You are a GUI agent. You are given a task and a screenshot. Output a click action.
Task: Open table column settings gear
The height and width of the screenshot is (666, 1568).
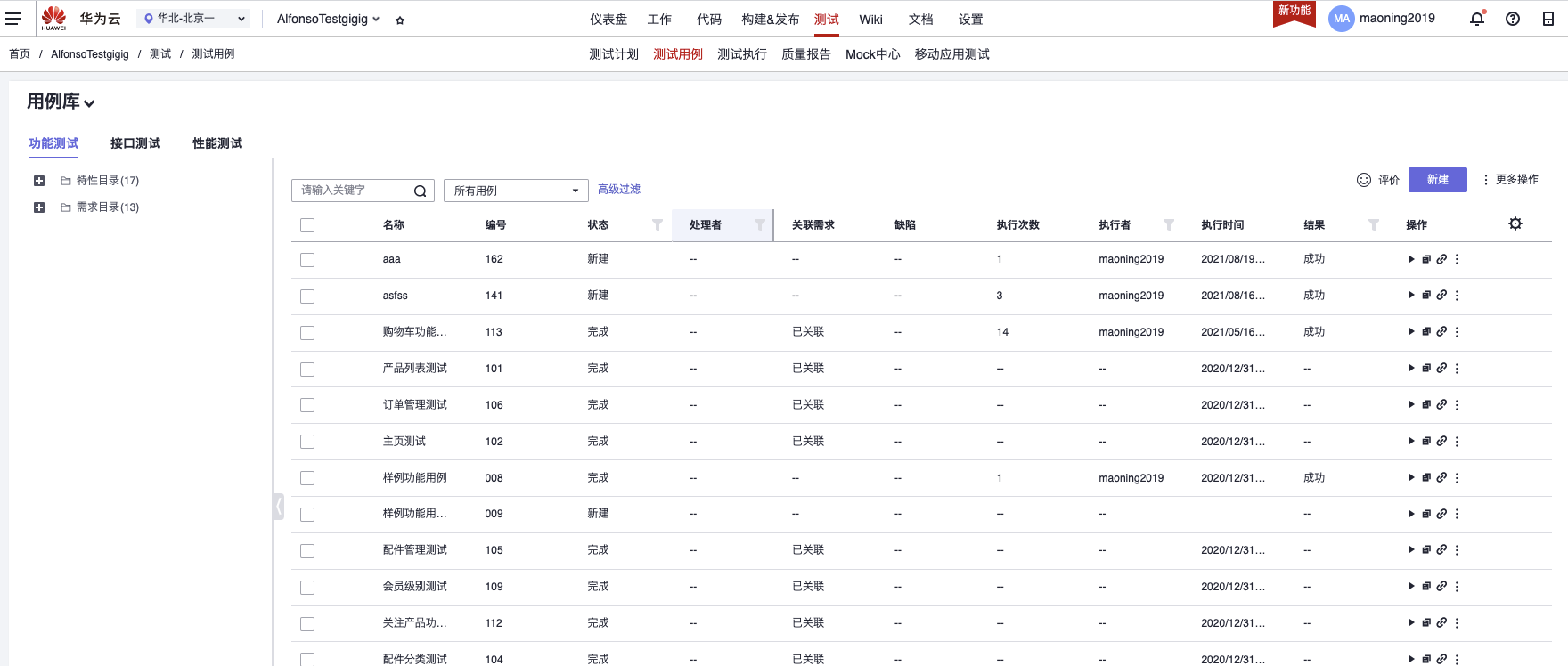tap(1515, 223)
